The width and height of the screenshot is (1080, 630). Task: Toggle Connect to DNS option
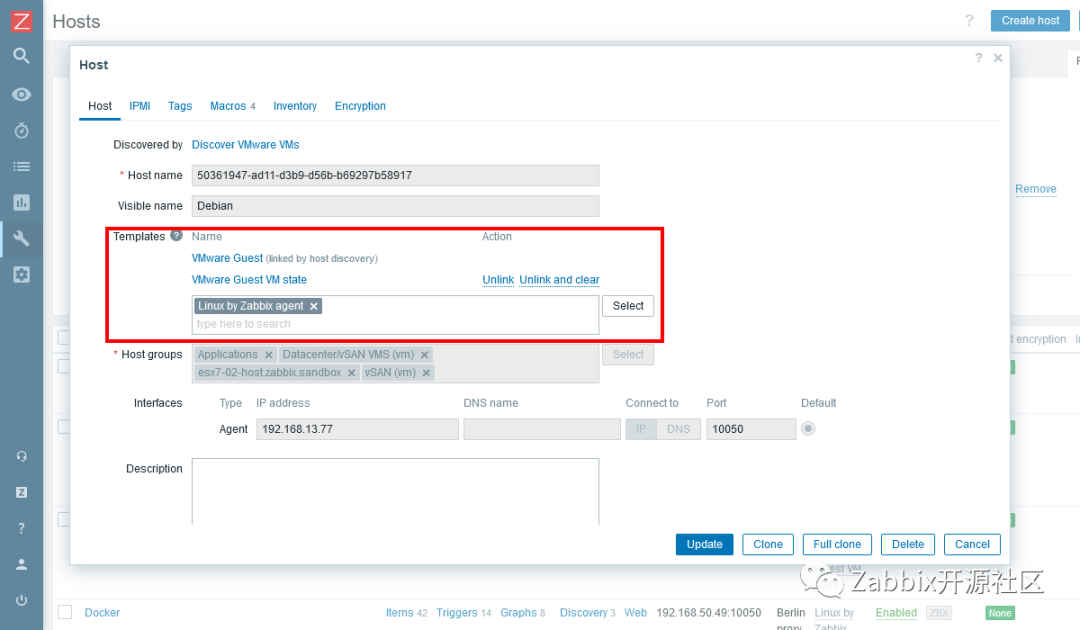[678, 429]
